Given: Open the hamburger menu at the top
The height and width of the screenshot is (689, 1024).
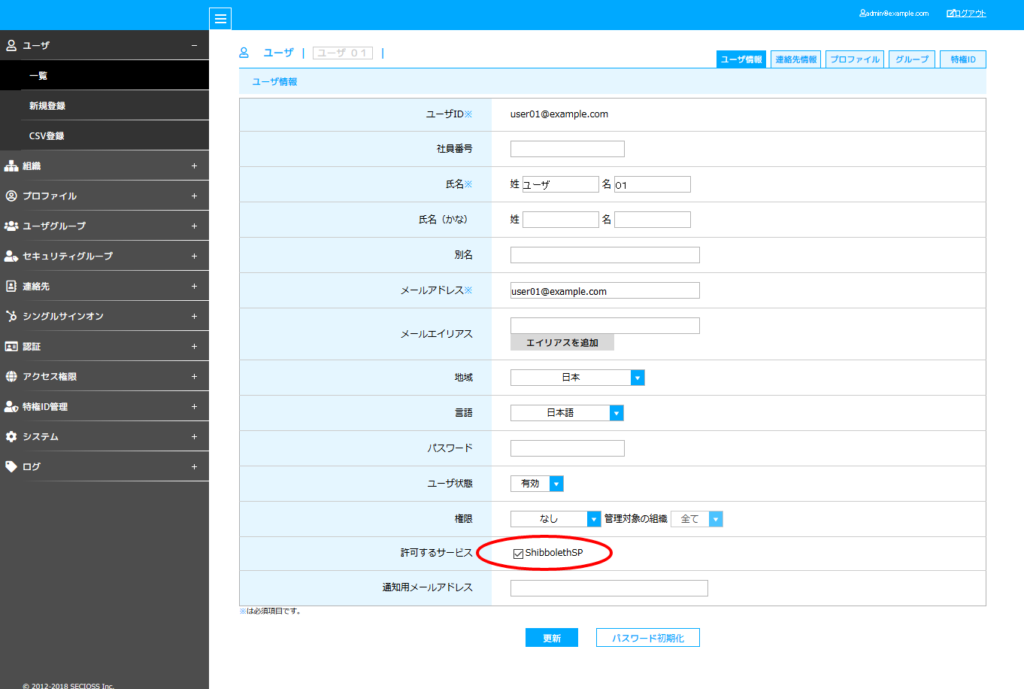Looking at the screenshot, I should pos(220,17).
